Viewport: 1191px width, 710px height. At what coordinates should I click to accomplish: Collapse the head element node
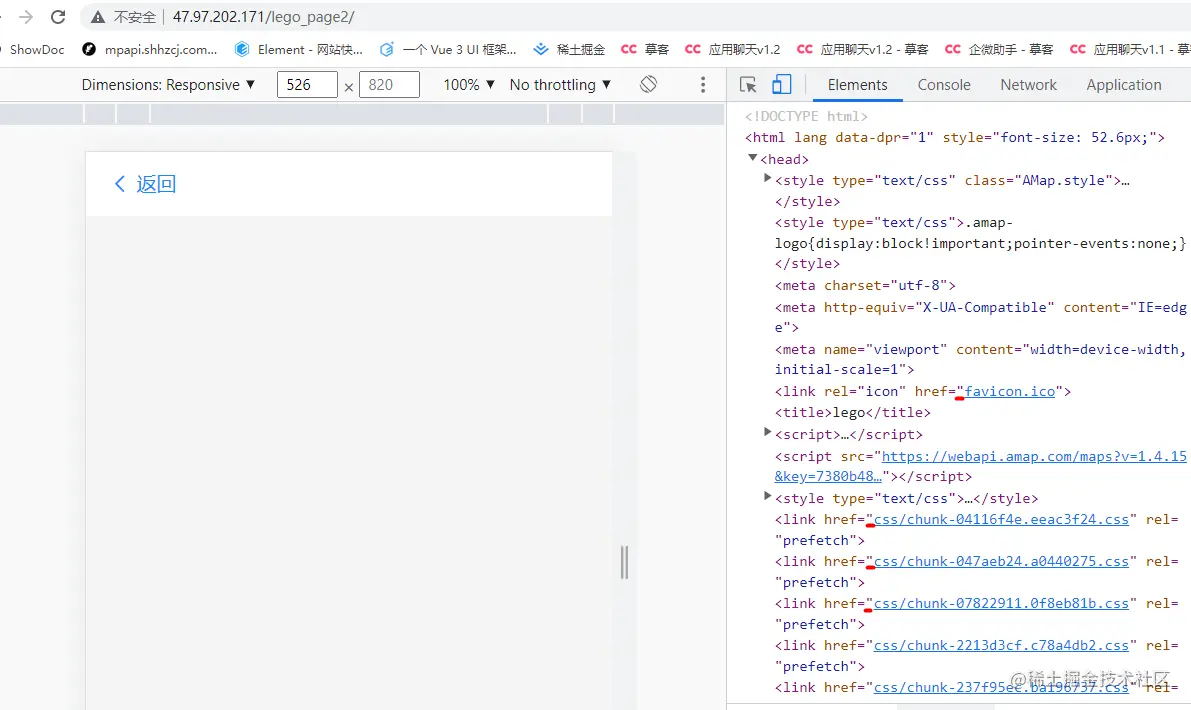coord(753,158)
